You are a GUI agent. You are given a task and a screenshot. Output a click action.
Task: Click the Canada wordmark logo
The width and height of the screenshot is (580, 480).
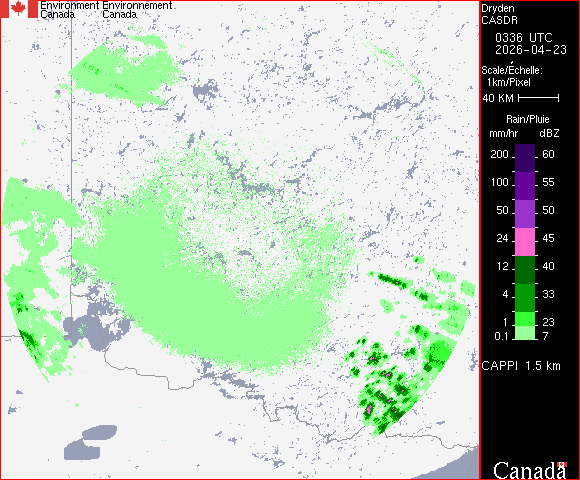(530, 470)
